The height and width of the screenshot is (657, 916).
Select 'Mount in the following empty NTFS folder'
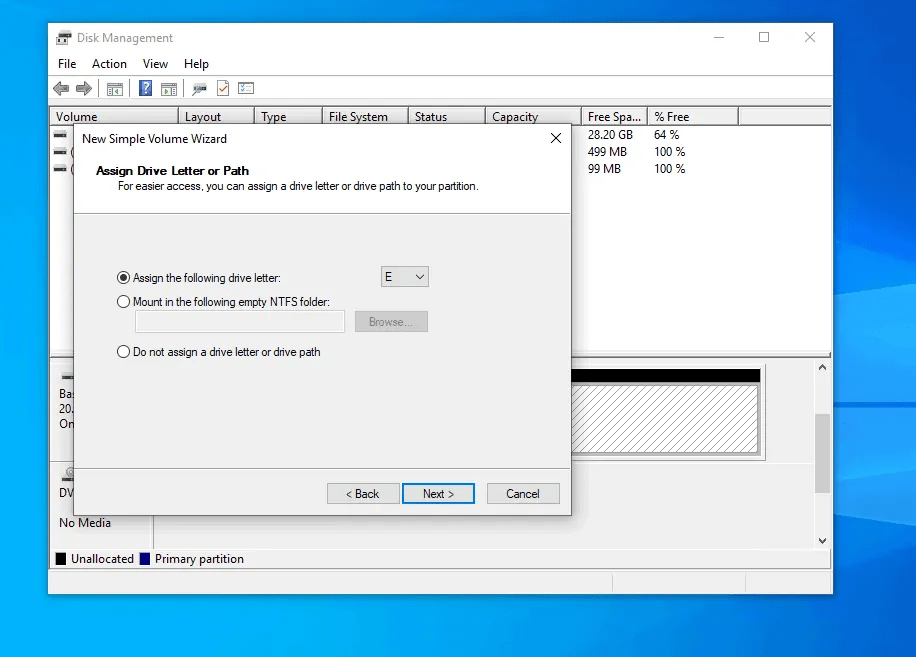(123, 300)
